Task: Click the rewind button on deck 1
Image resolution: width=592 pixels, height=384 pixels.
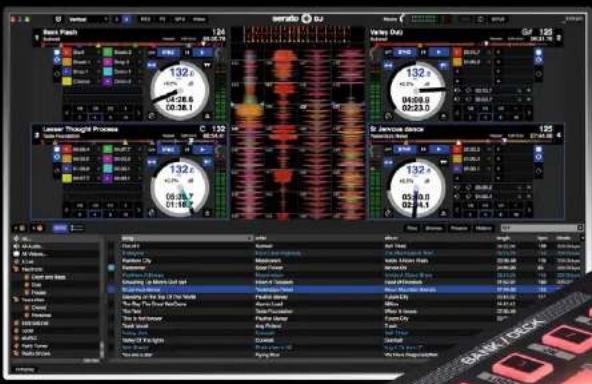Action: [152, 65]
